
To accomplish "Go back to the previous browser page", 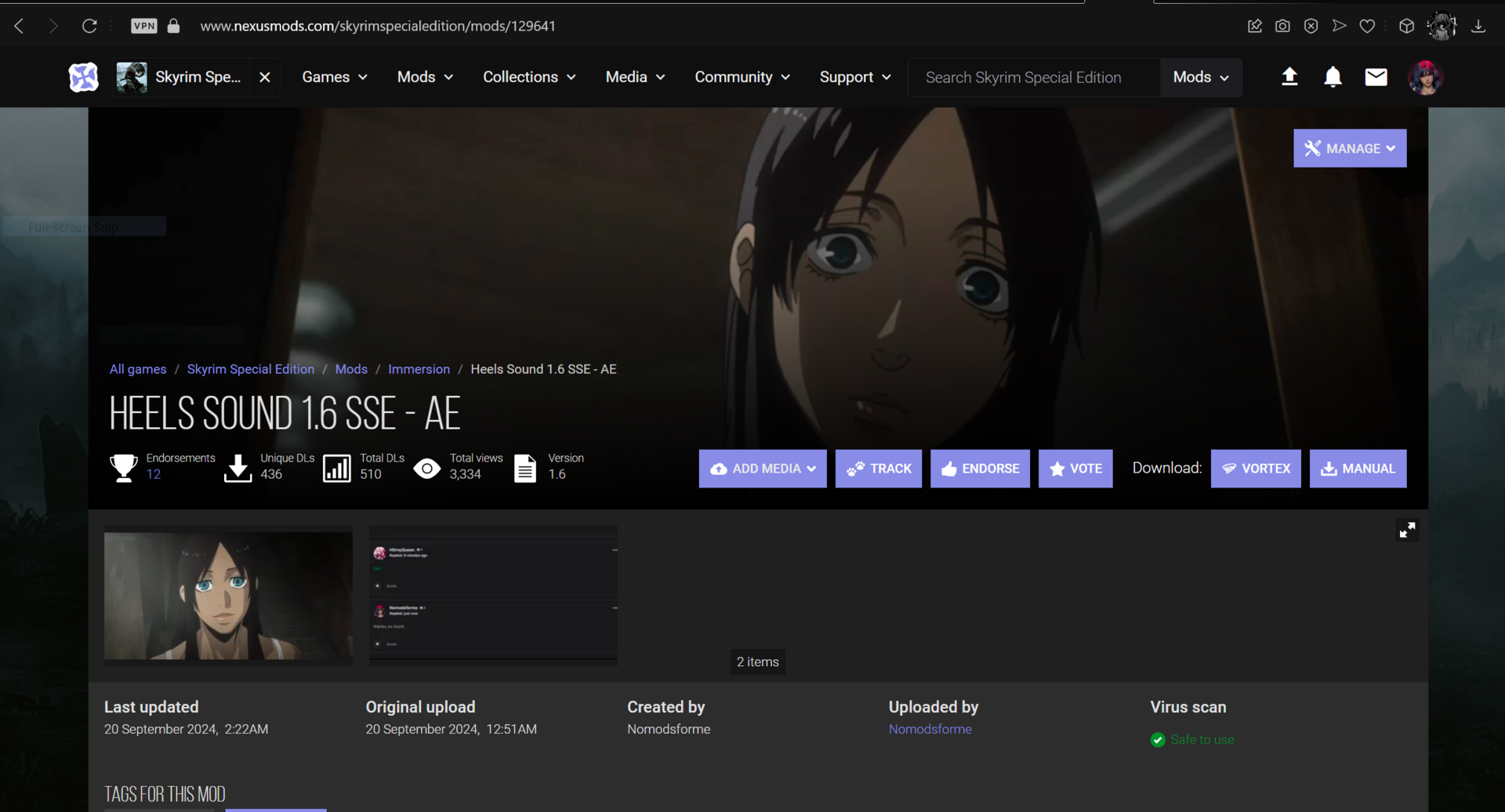I will (x=20, y=26).
